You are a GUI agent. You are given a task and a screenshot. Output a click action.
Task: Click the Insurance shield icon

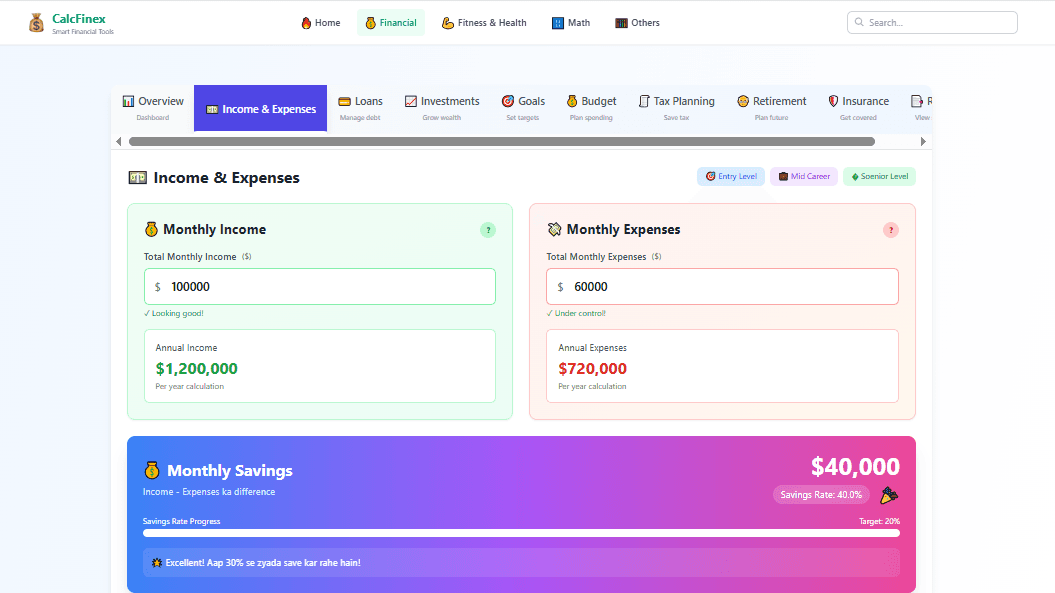pos(833,101)
